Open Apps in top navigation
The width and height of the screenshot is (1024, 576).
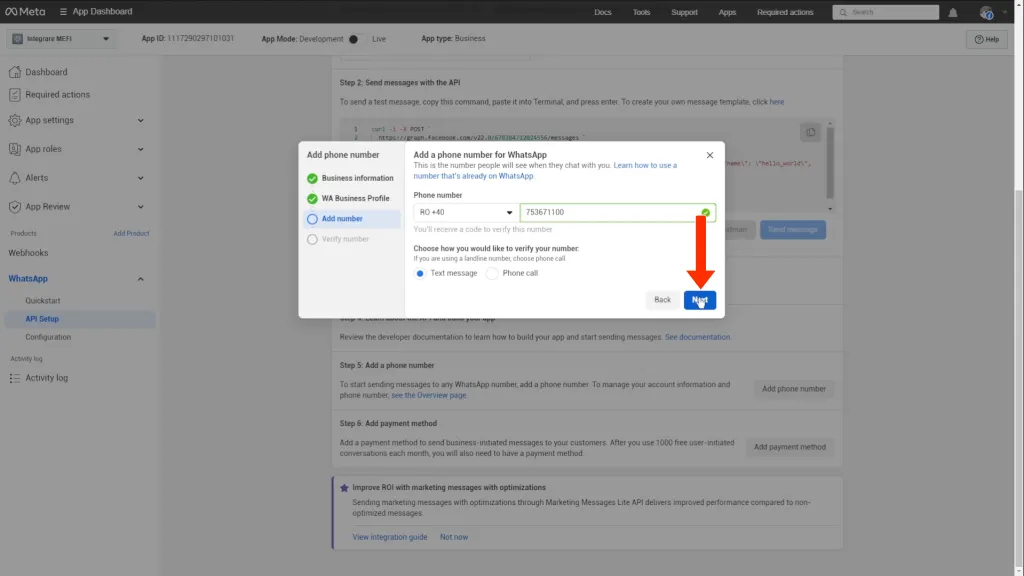[727, 12]
